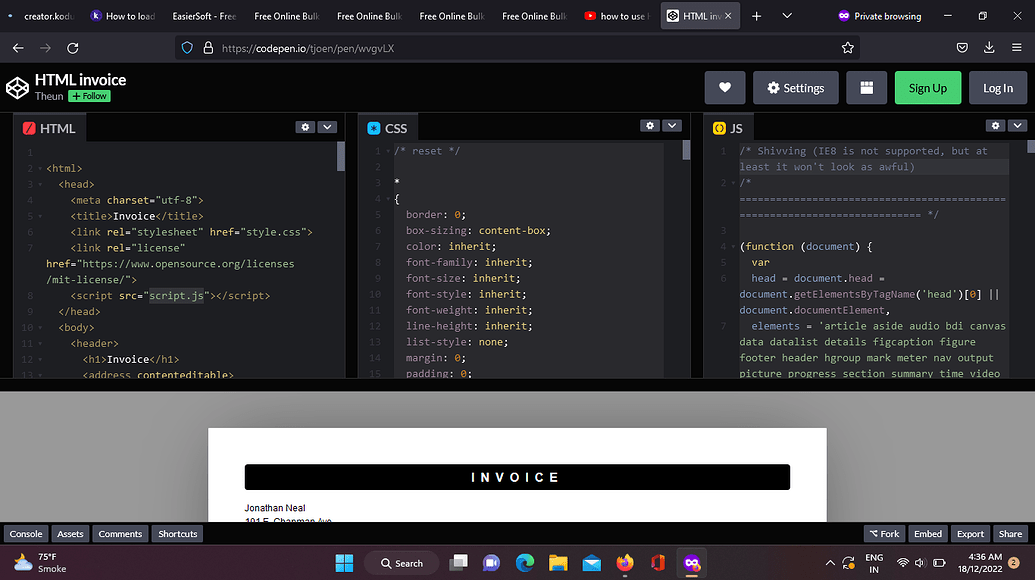Open the Mail app from taskbar

pyautogui.click(x=592, y=564)
